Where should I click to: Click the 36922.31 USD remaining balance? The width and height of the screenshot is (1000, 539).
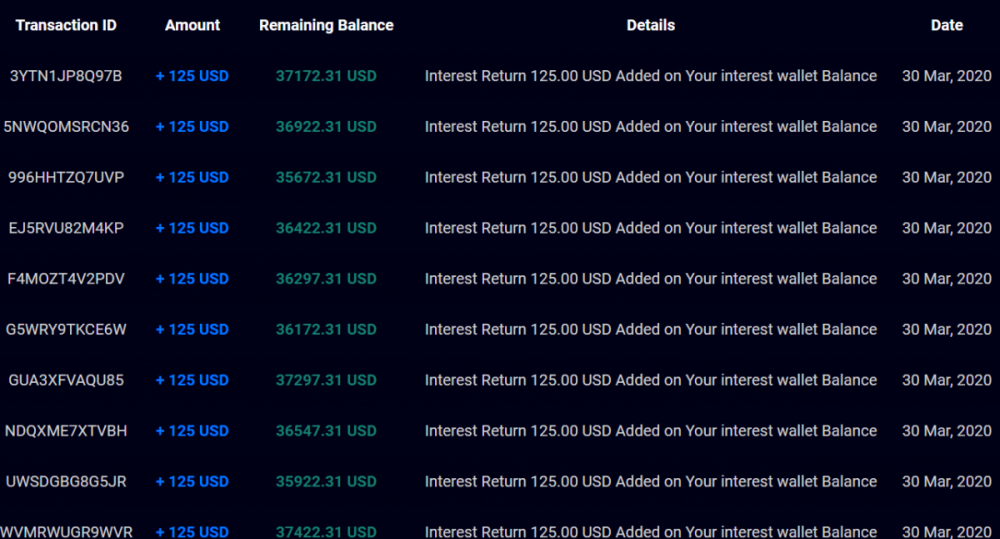pos(326,127)
